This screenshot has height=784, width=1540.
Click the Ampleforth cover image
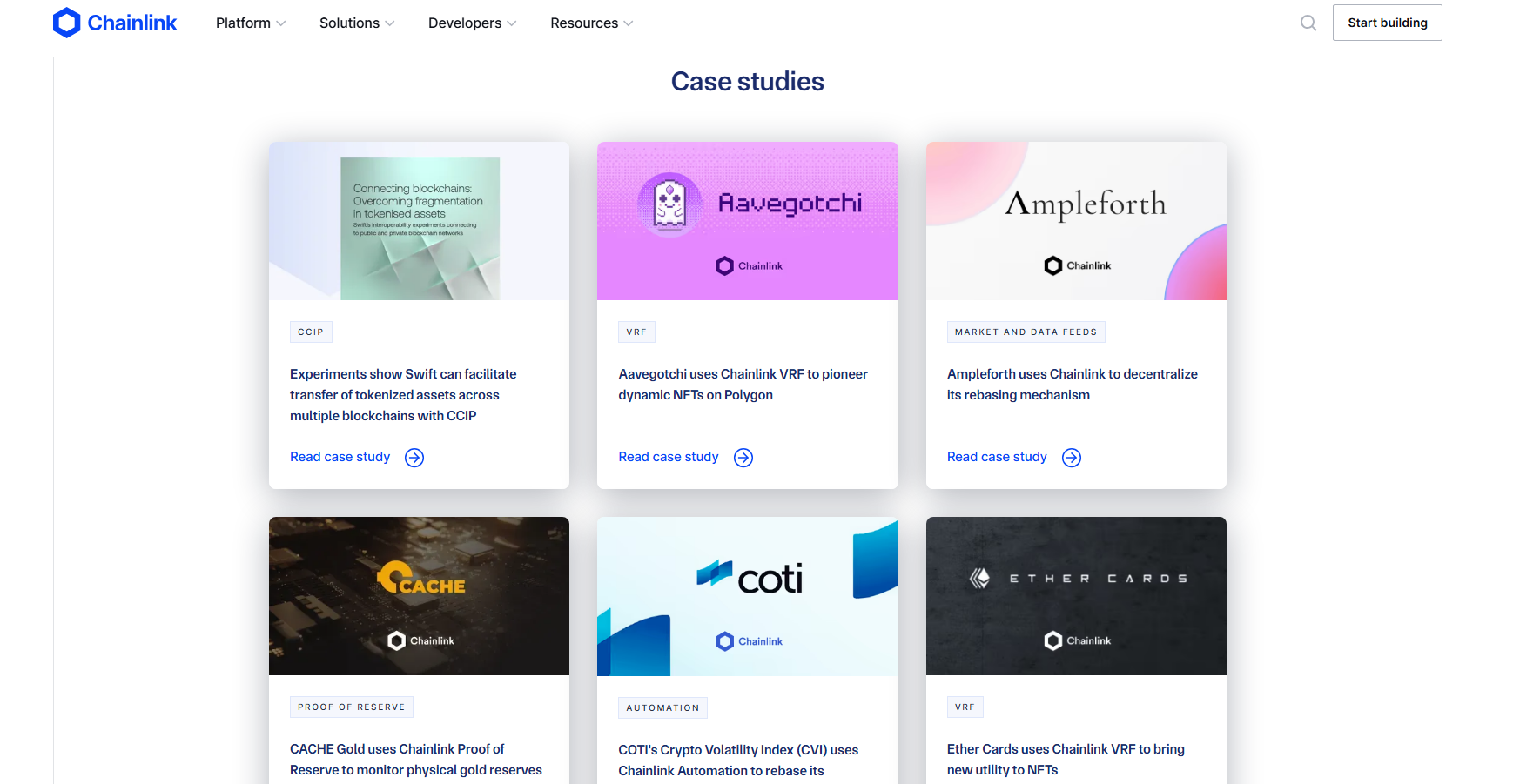pyautogui.click(x=1076, y=221)
